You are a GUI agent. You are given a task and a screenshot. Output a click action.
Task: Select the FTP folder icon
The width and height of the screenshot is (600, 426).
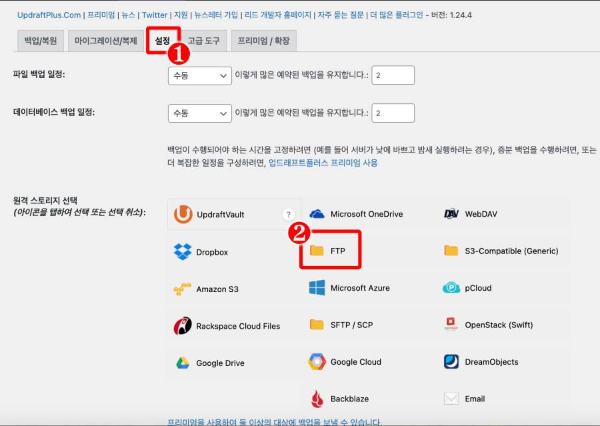click(316, 250)
